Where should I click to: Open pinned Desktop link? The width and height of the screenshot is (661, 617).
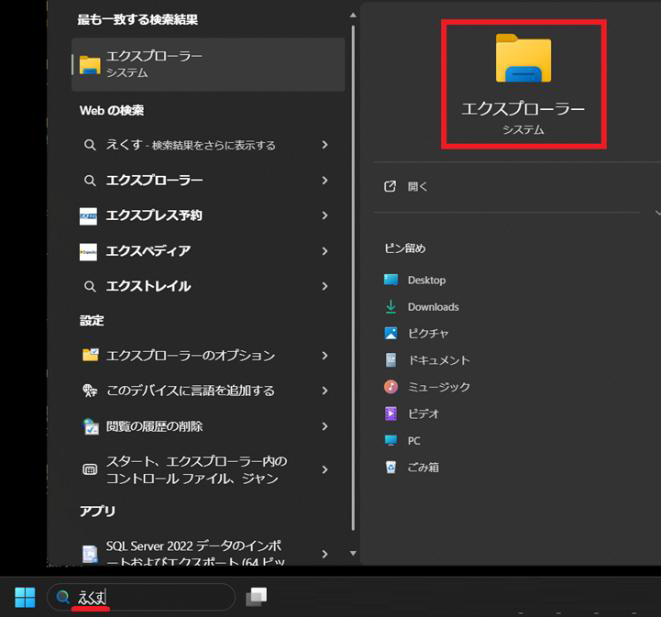coord(427,280)
